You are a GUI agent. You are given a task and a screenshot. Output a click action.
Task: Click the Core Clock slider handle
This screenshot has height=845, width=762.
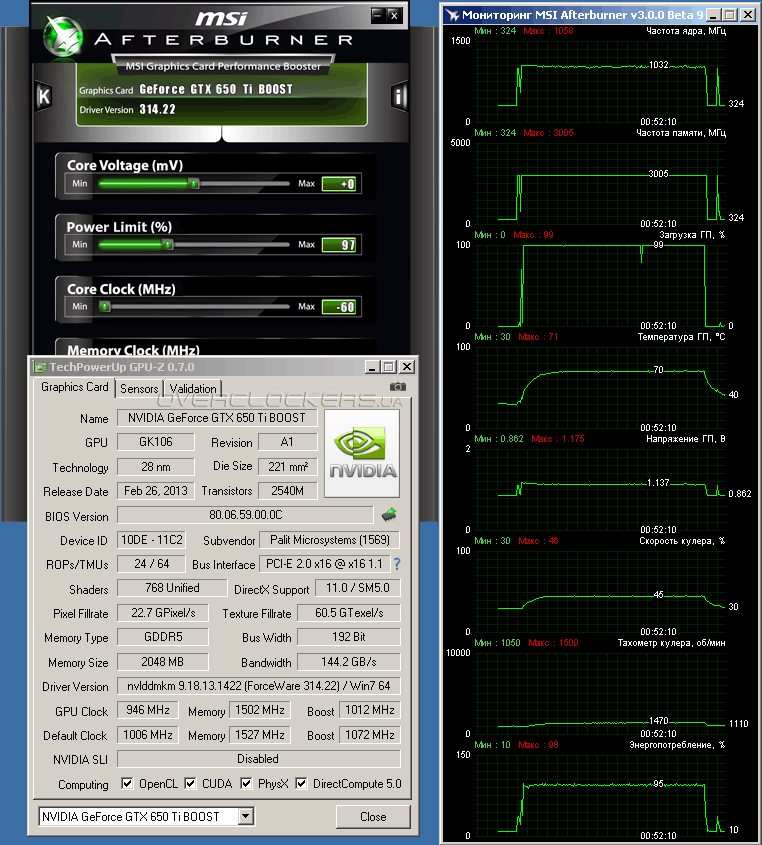[x=105, y=307]
